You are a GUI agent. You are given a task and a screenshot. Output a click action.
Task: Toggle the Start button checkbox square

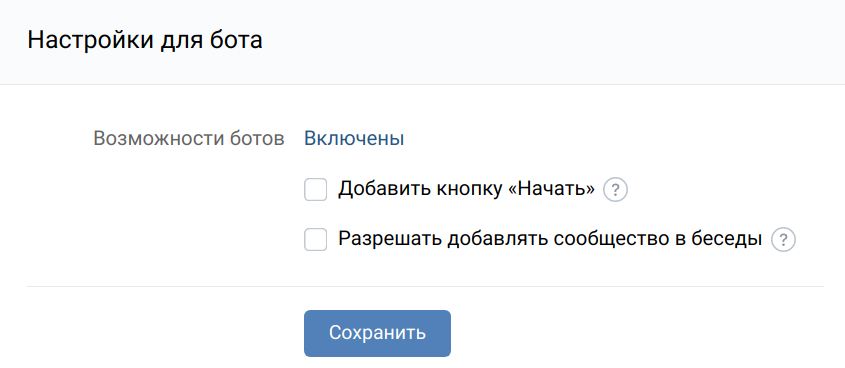[316, 190]
